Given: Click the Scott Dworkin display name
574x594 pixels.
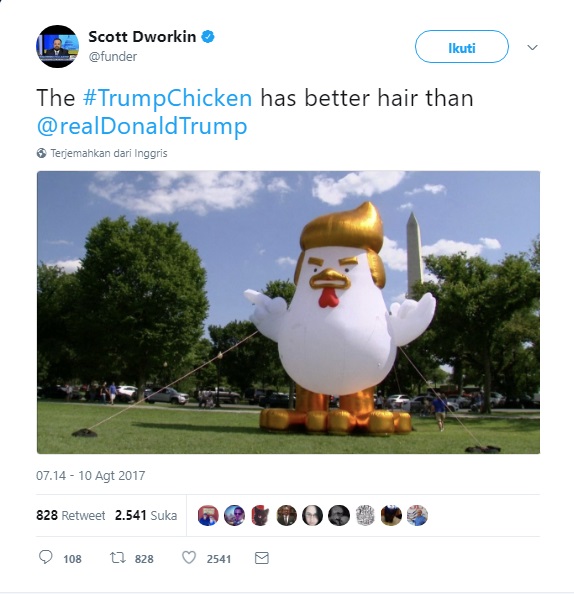Looking at the screenshot, I should (142, 37).
